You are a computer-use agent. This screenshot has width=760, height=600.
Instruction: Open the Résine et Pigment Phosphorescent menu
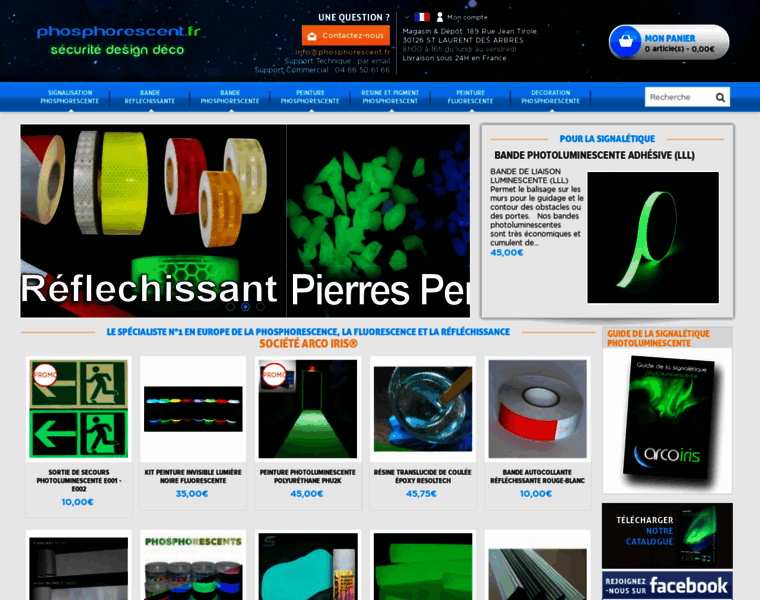390,97
